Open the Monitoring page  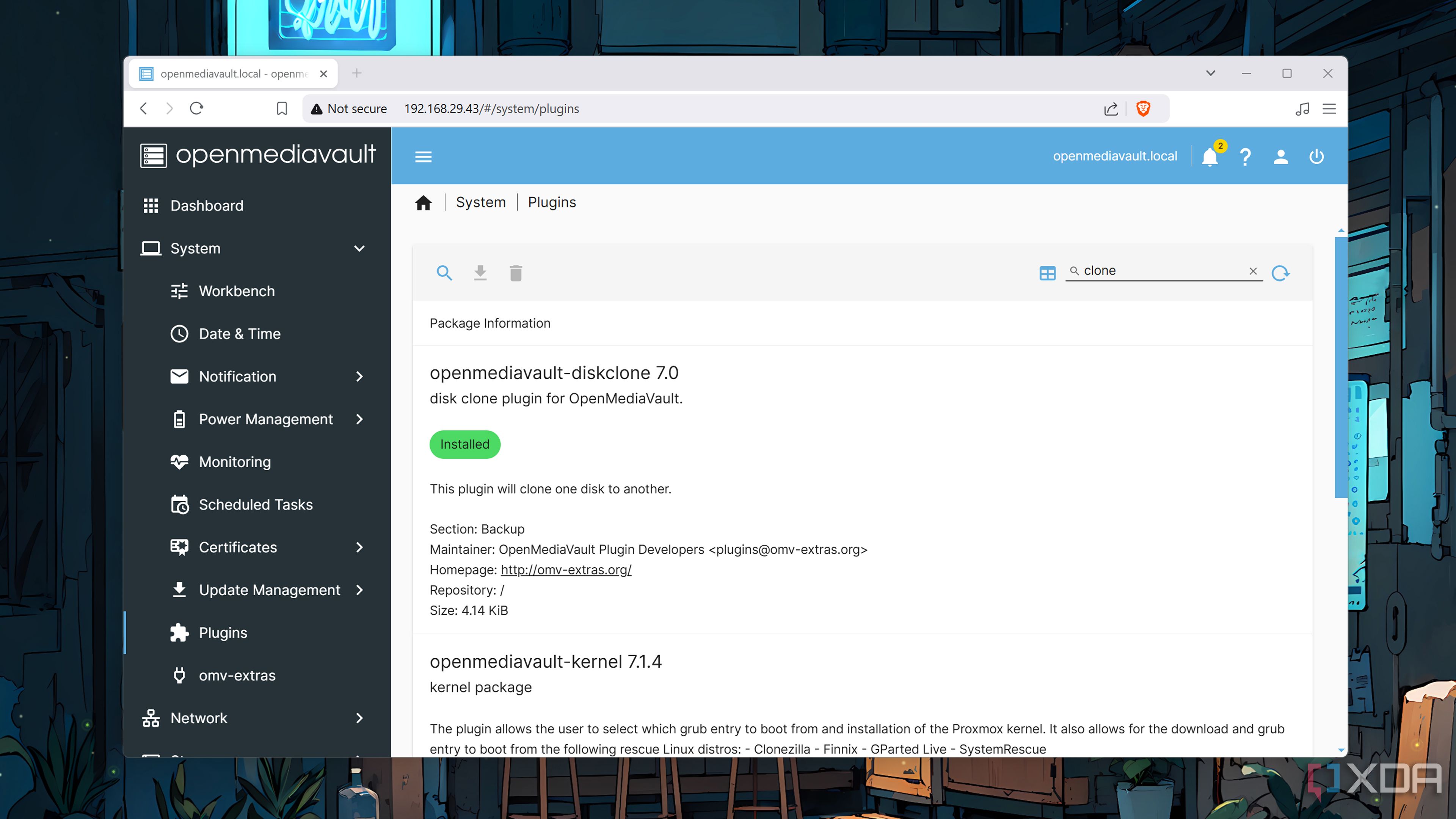pos(257,462)
